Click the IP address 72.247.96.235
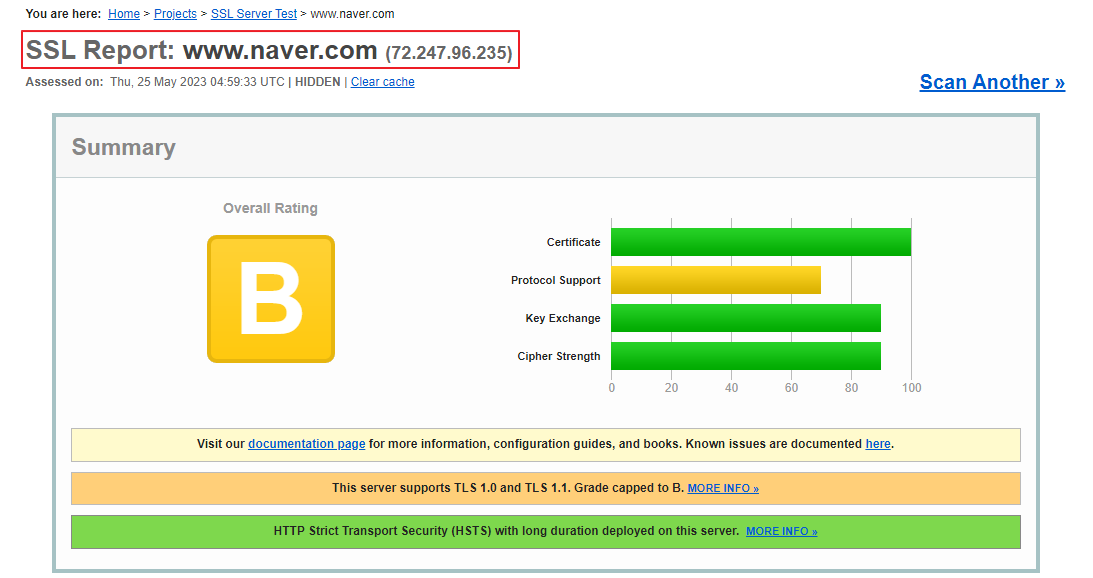Viewport: 1093px width, 578px height. click(449, 53)
